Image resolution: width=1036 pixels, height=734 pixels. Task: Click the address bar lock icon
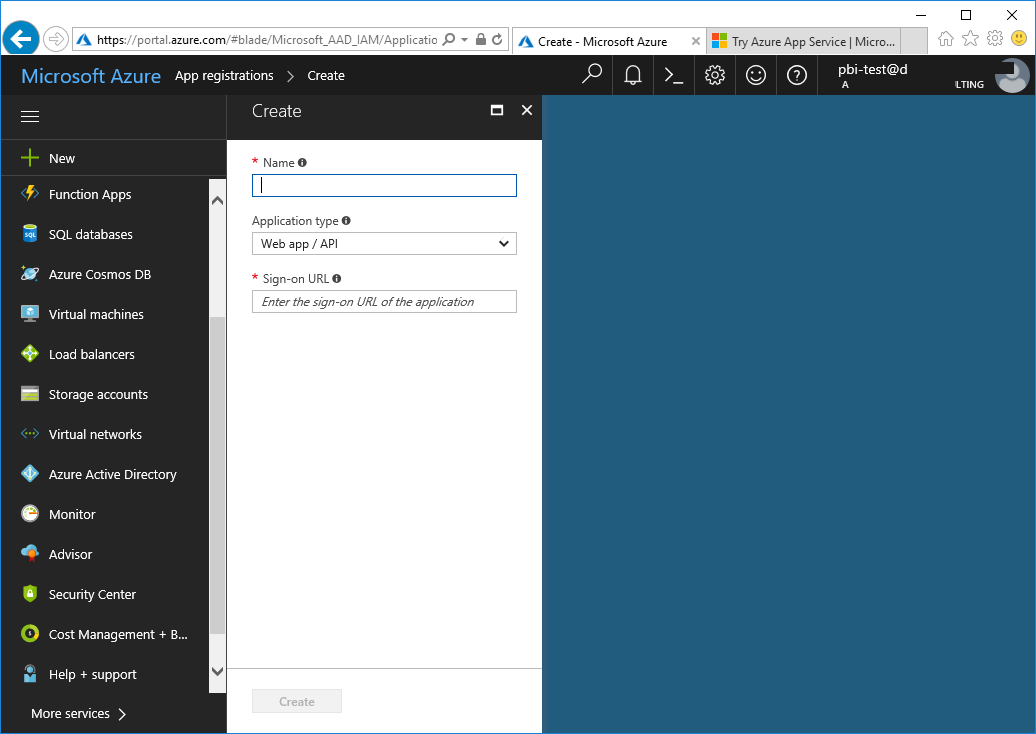481,40
